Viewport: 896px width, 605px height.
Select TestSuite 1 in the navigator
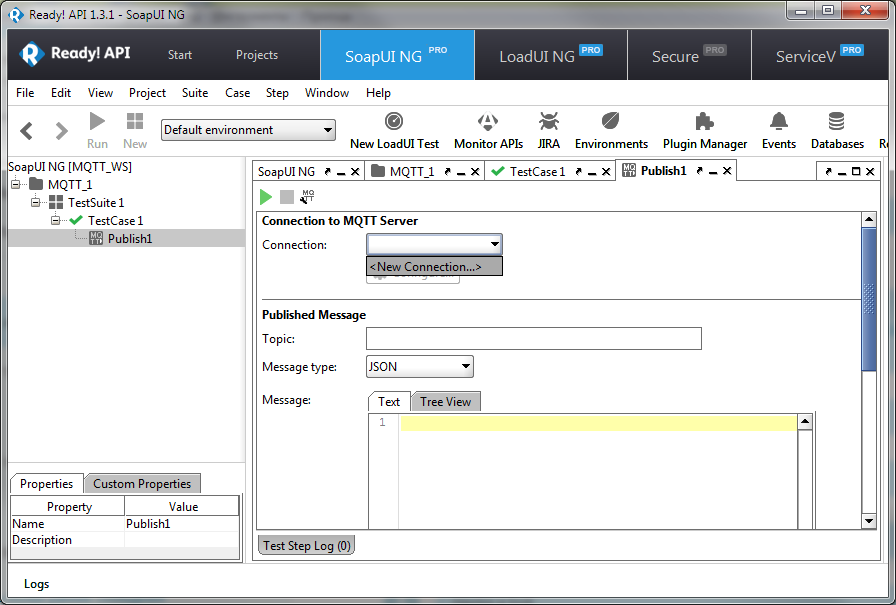coord(96,202)
